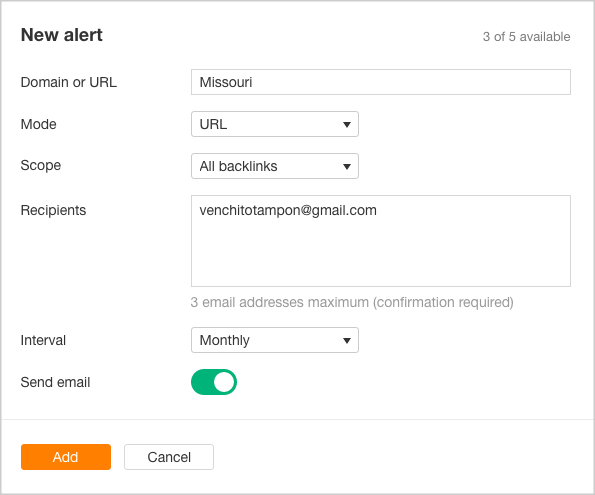Click inside the Recipients text area
595x495 pixels.
coord(381,241)
